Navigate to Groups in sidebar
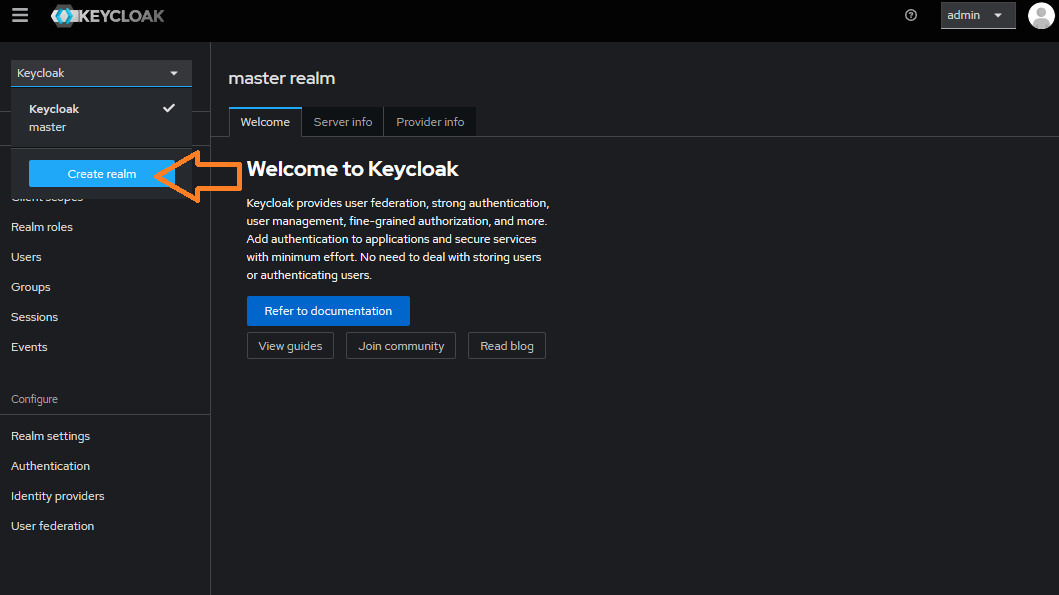Viewport: 1059px width, 595px height. point(31,287)
